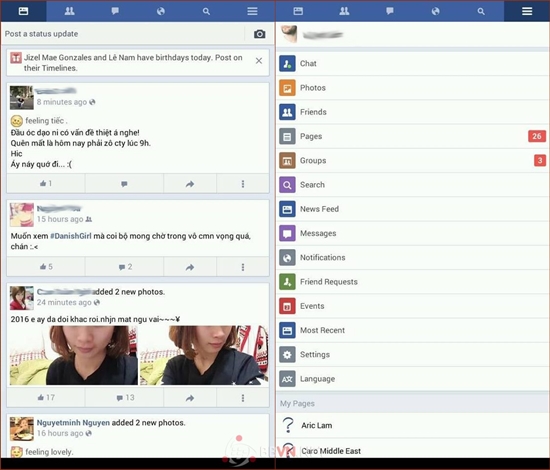Like the post with 17 likes
Image resolution: width=550 pixels, height=470 pixels.
pos(46,398)
